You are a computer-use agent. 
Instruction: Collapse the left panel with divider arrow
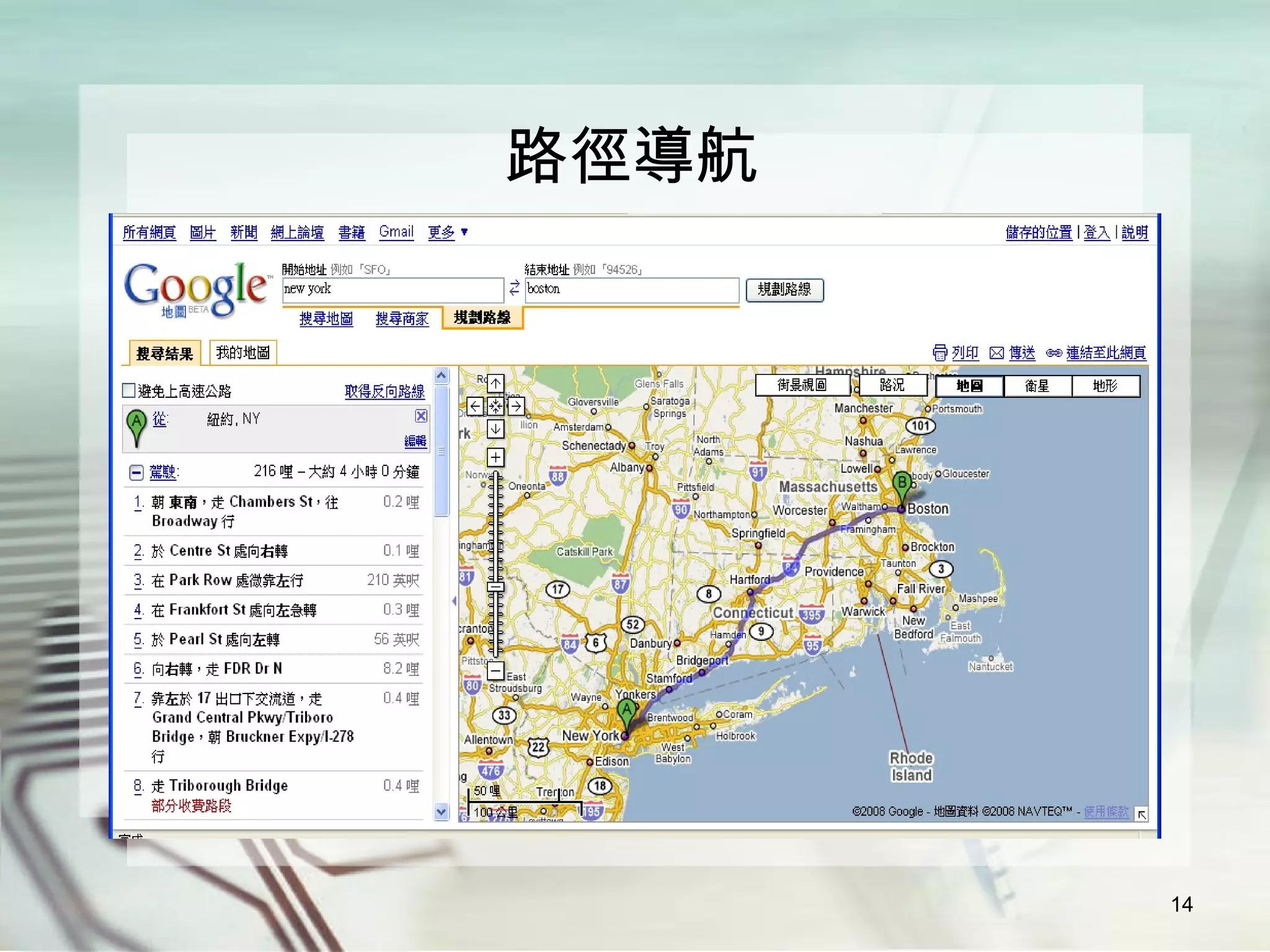(454, 601)
